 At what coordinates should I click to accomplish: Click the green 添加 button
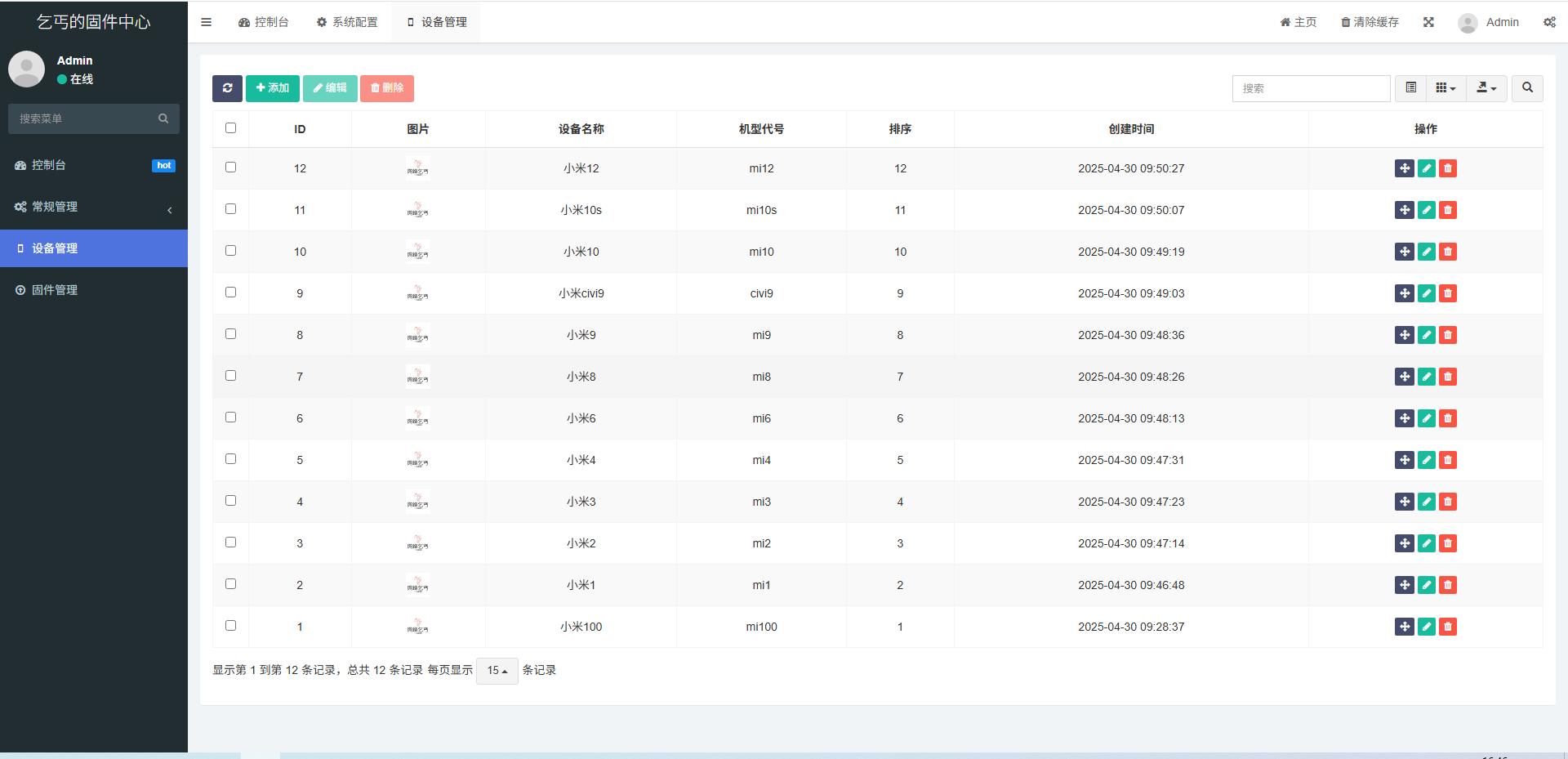coord(272,88)
